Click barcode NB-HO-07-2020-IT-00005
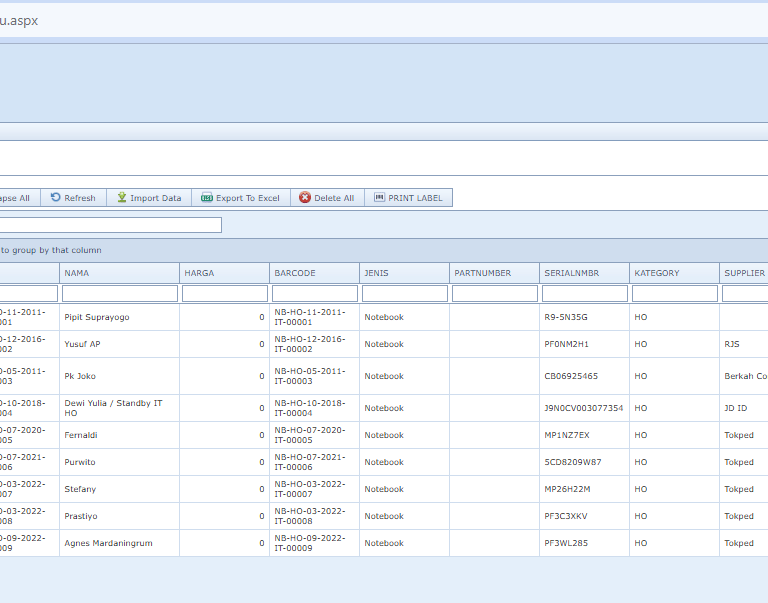 pos(310,435)
